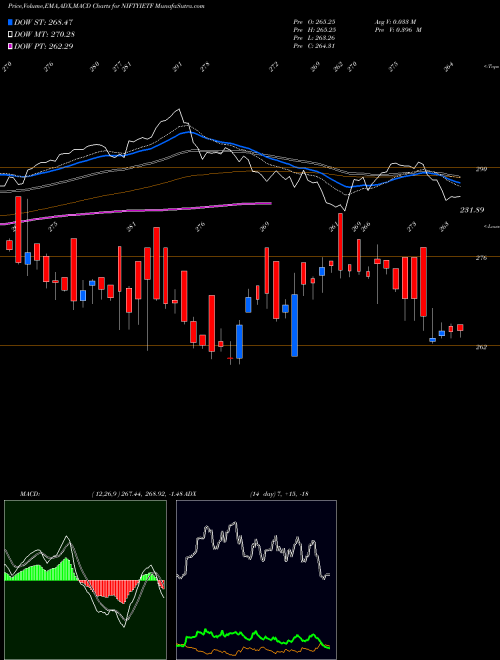The image size is (500, 660).
Task: Click the chart title mentioning NIFTYIETF MunafaSutra.com
Action: click(106, 6)
